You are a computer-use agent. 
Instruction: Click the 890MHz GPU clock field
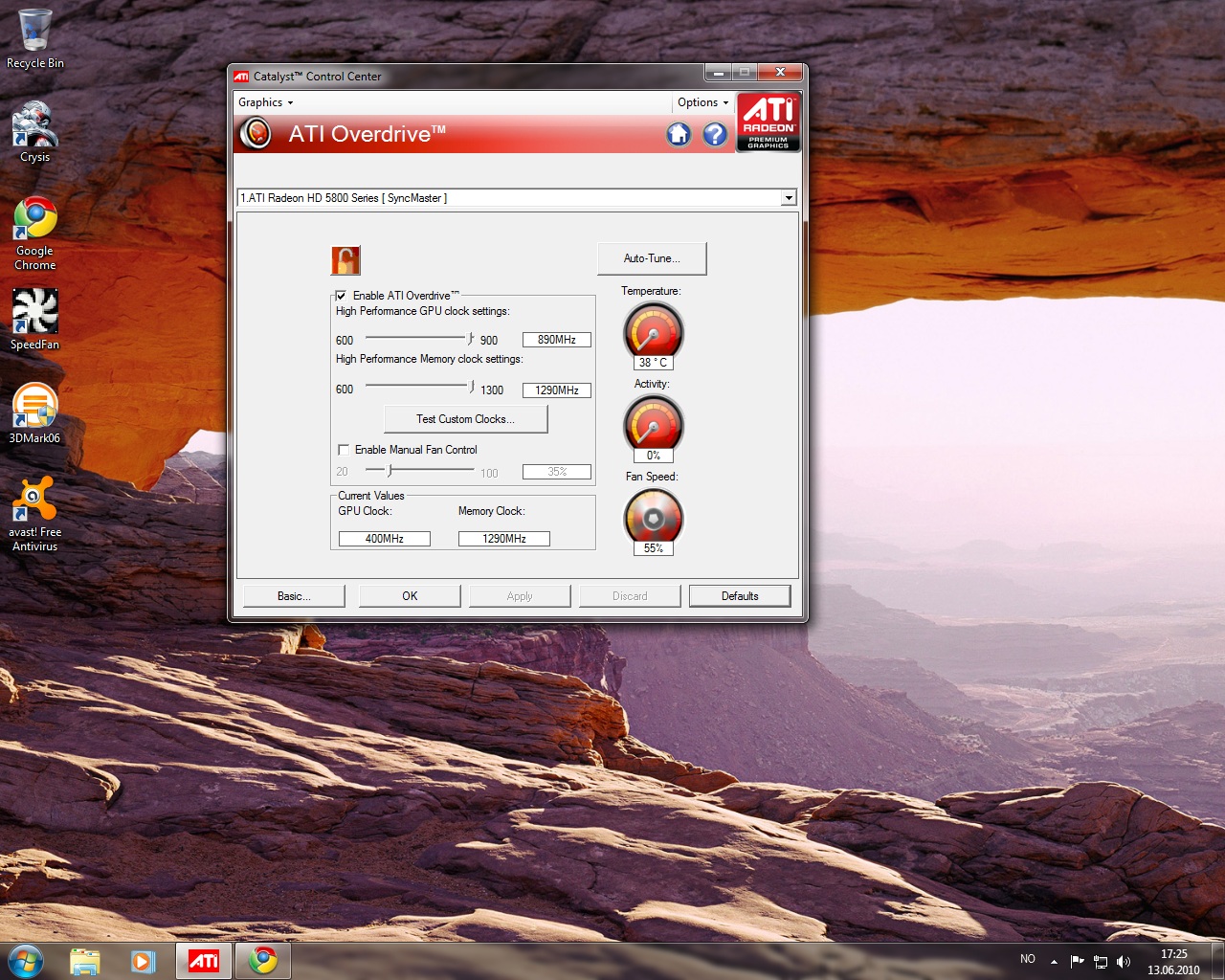pos(557,340)
